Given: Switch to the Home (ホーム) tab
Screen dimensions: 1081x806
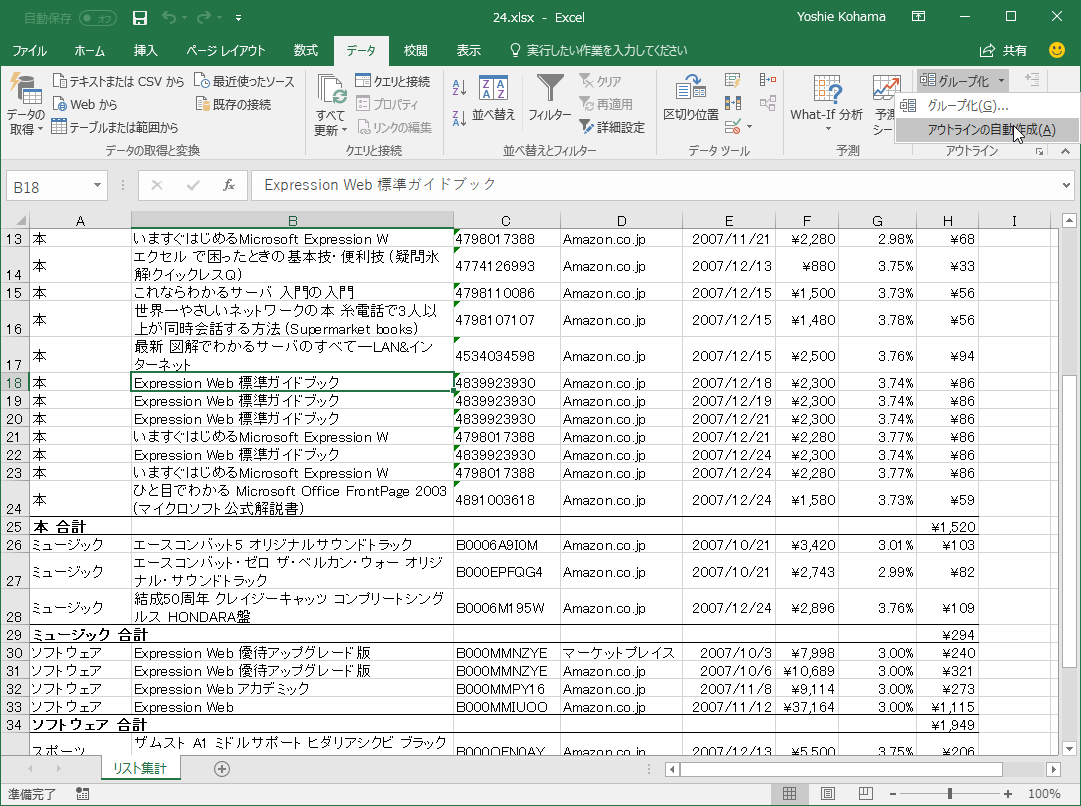Looking at the screenshot, I should pyautogui.click(x=90, y=50).
